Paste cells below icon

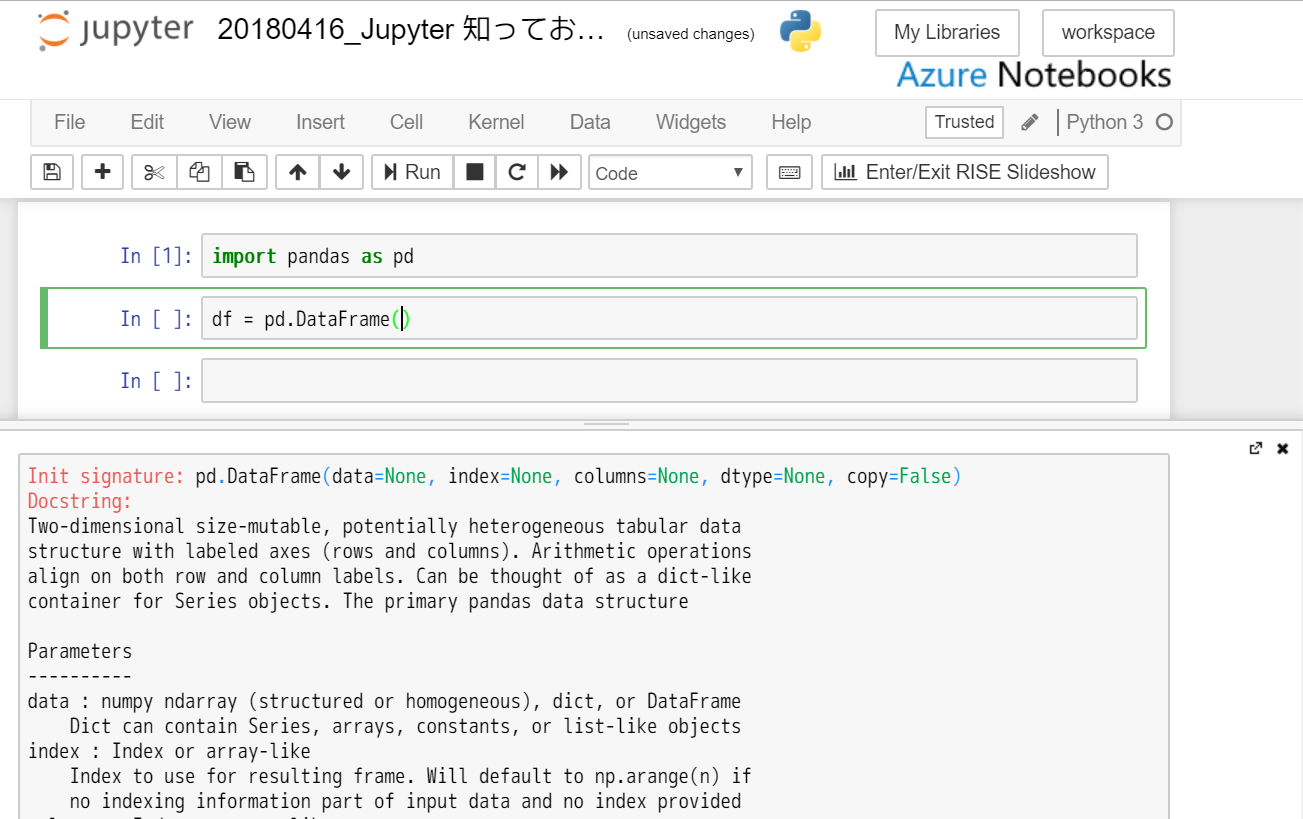coord(244,172)
